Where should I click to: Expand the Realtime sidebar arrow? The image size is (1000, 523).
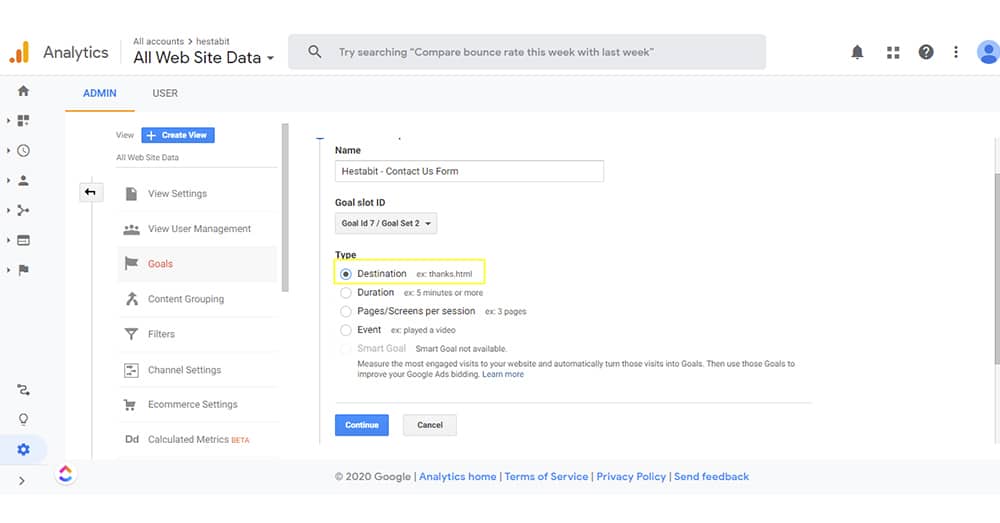point(8,151)
